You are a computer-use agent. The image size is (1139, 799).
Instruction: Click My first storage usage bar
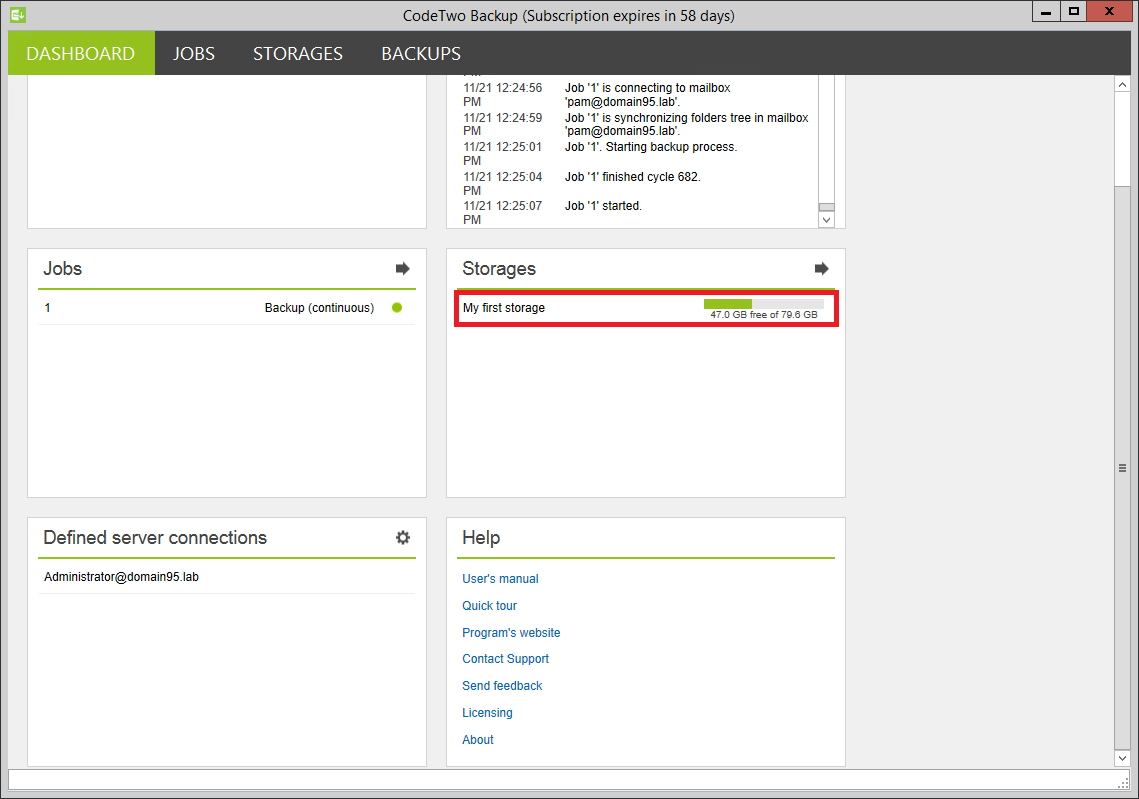point(763,304)
